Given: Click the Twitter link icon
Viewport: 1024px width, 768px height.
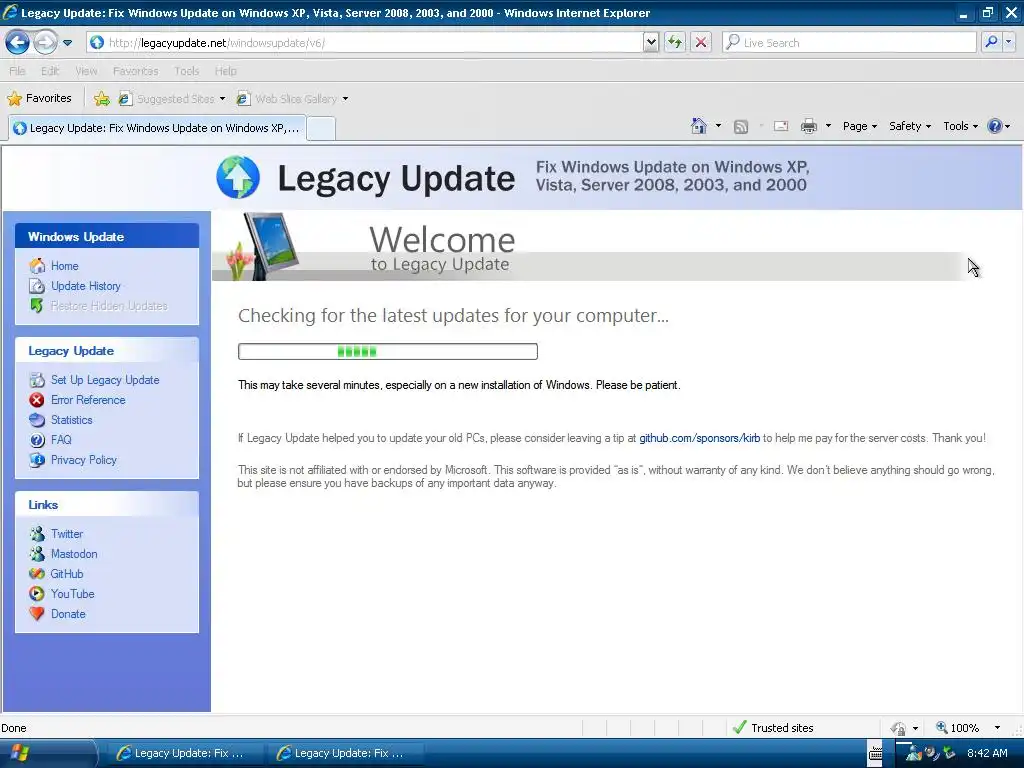Looking at the screenshot, I should tap(37, 534).
